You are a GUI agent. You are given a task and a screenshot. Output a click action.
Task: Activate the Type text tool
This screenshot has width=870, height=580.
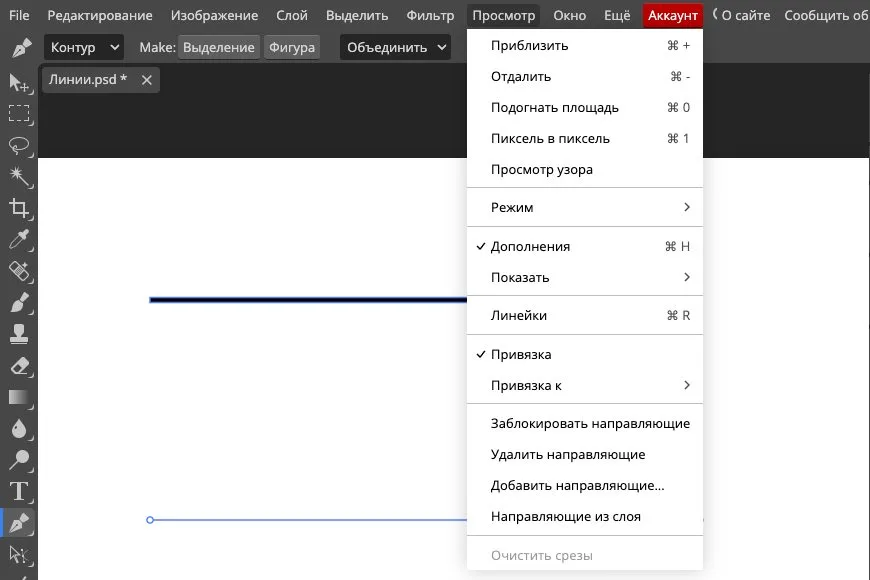19,492
